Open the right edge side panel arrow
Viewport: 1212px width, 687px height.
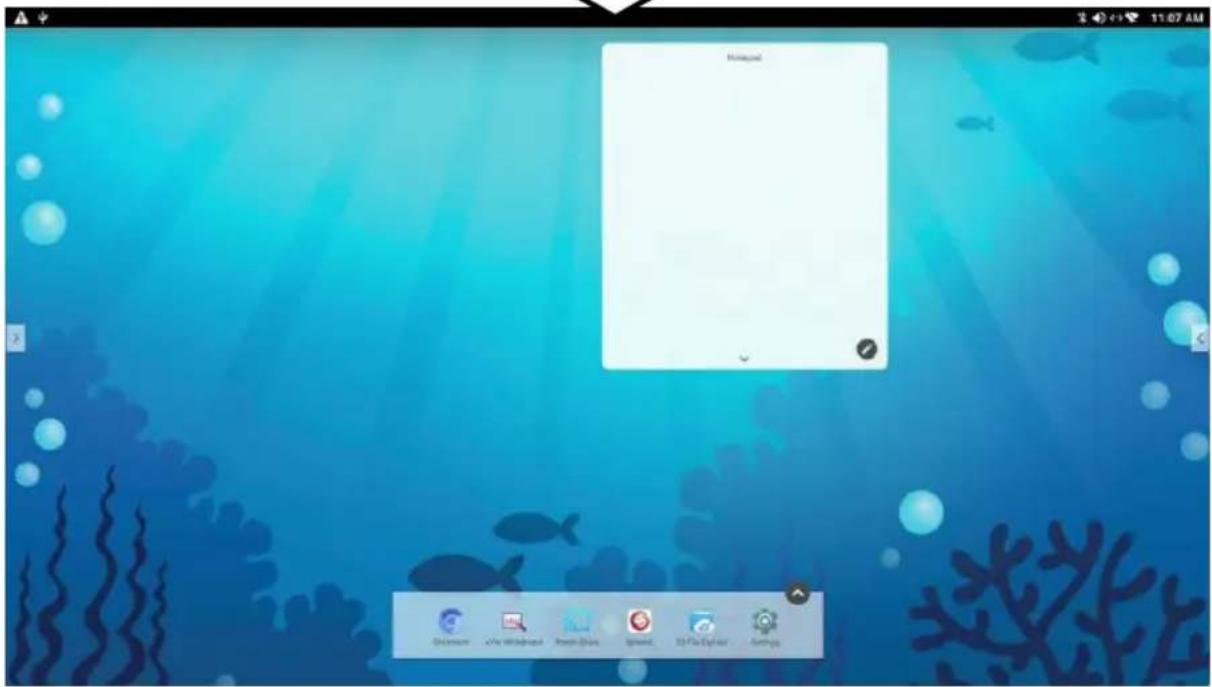point(1201,338)
